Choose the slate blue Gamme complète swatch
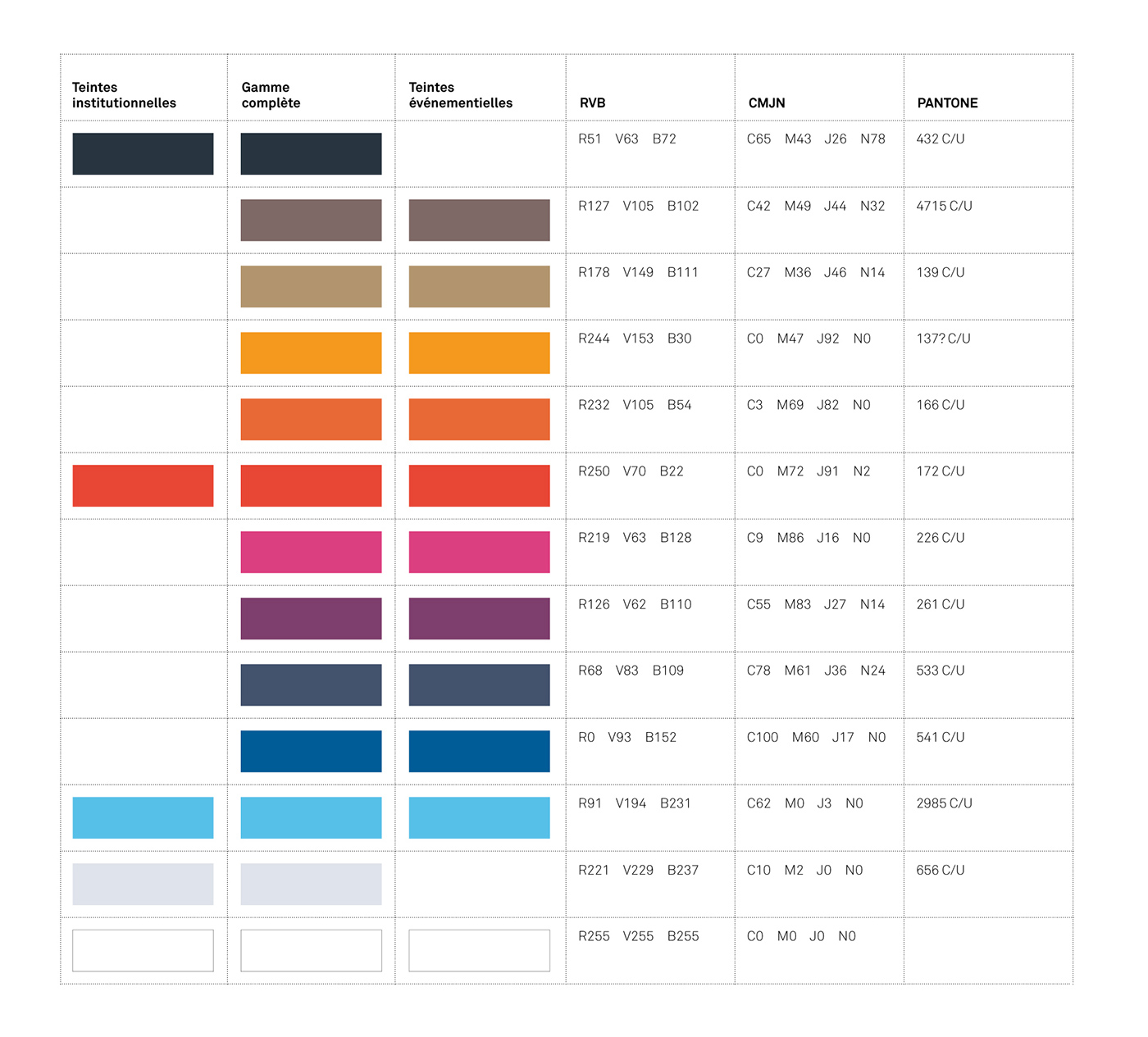The width and height of the screenshot is (1148, 1037). tap(311, 685)
